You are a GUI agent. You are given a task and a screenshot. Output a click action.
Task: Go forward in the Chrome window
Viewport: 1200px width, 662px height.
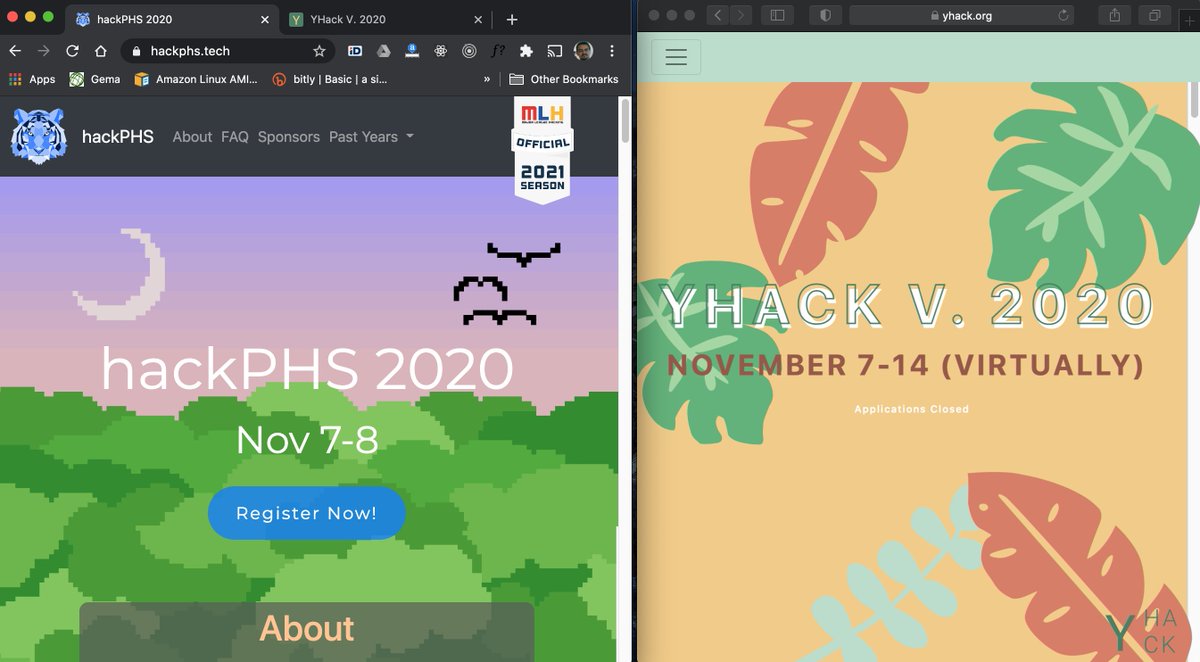coord(43,51)
